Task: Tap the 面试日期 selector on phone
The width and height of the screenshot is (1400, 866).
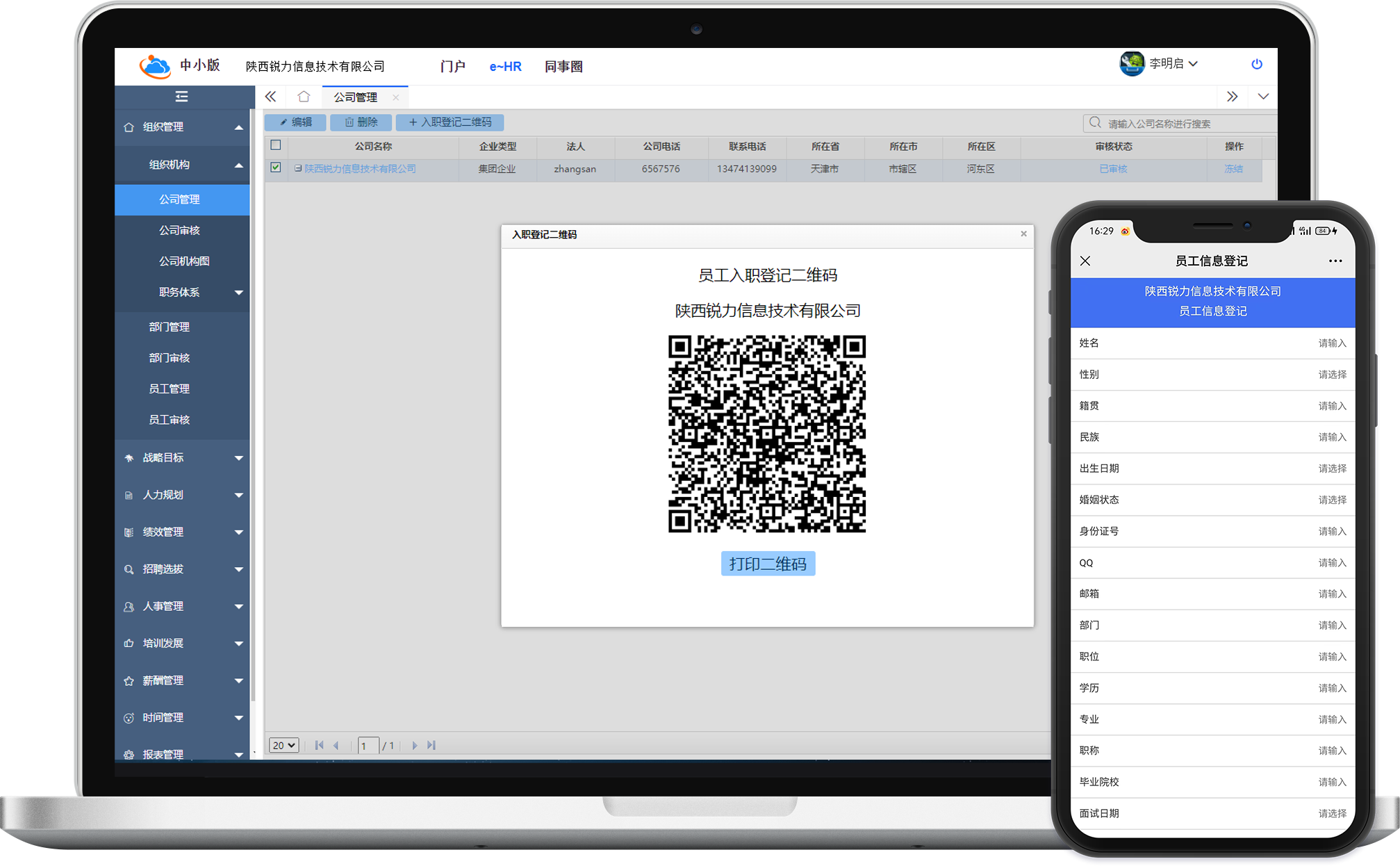Action: tap(1212, 813)
